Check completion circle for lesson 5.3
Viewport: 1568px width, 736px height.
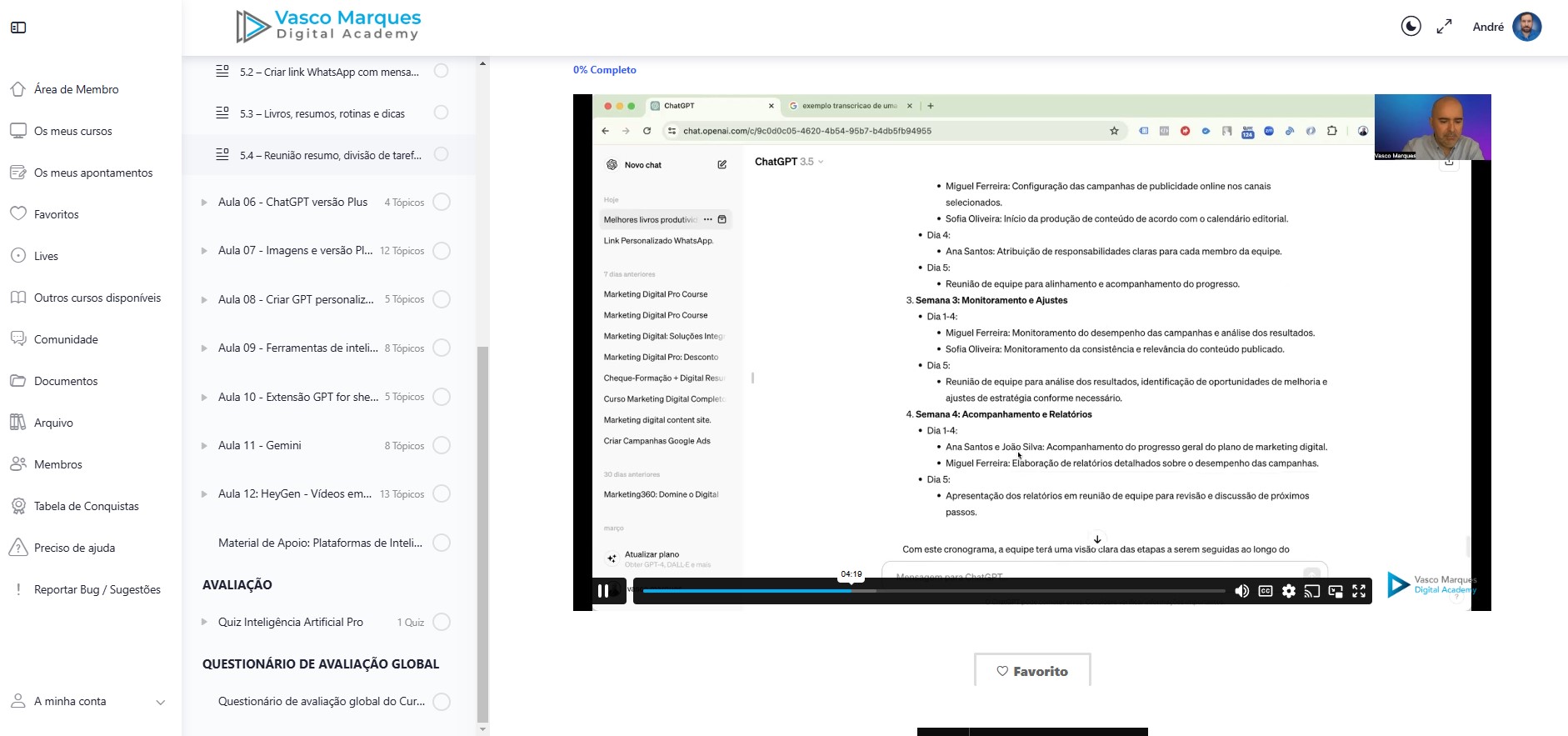point(442,113)
